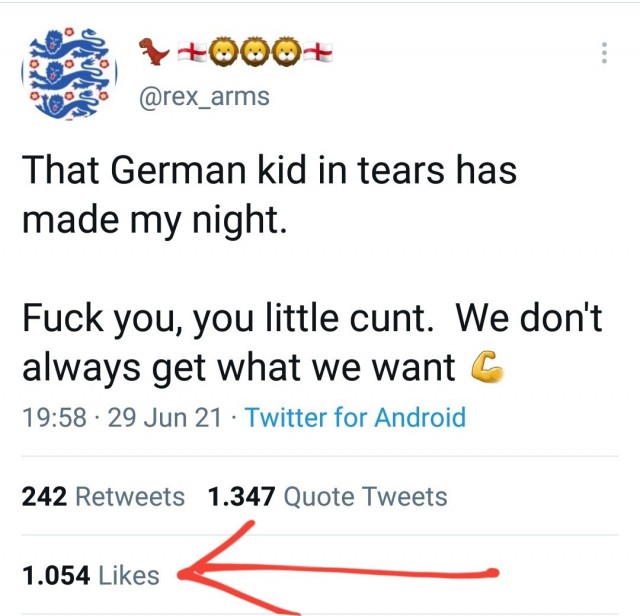Click the 29 Jun 21 date
The width and height of the screenshot is (640, 616).
164,418
